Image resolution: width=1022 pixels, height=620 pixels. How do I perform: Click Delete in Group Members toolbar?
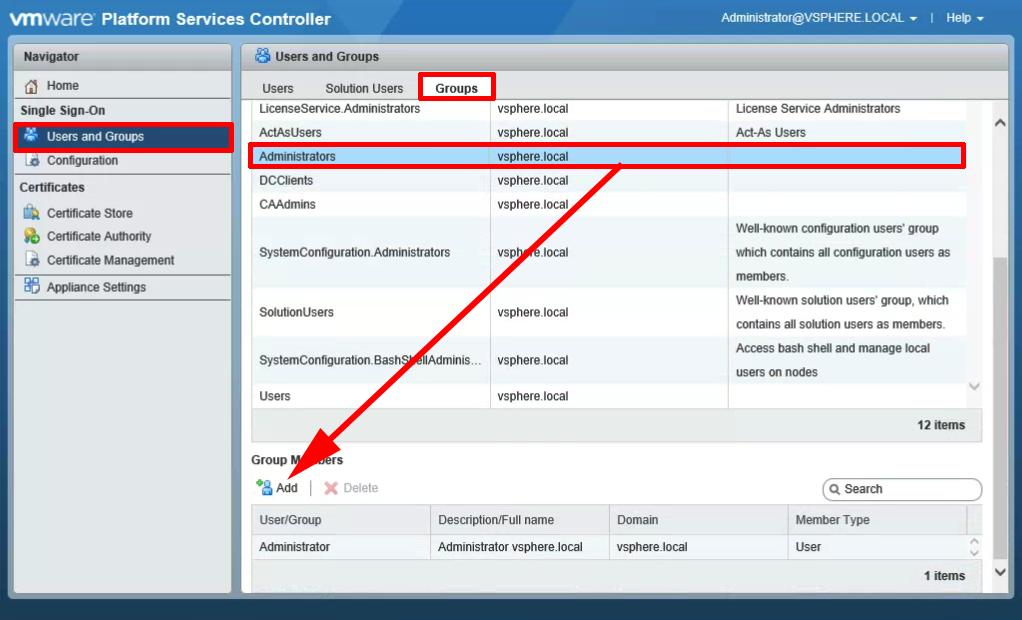(351, 488)
